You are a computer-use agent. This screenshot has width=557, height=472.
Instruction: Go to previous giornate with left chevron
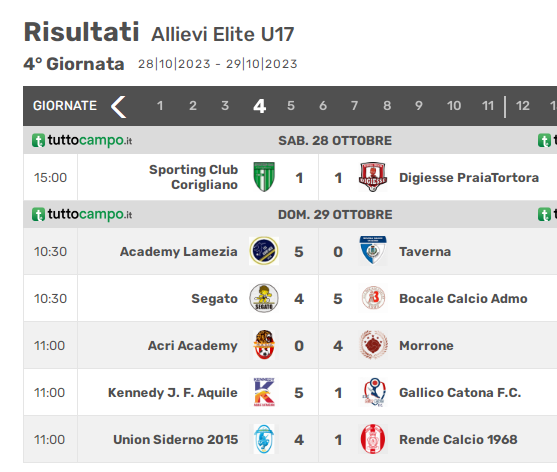119,106
